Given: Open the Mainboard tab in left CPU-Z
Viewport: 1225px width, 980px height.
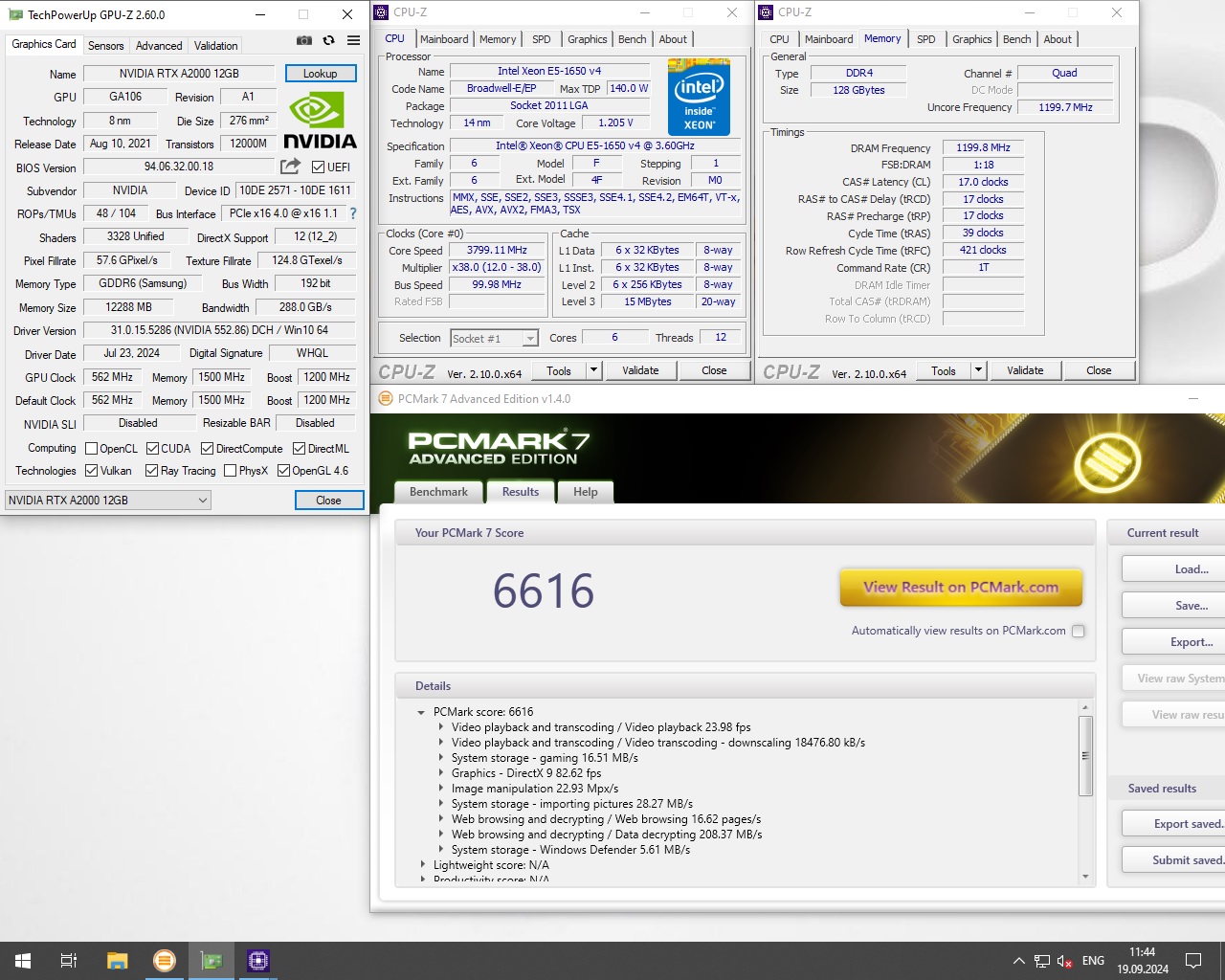Looking at the screenshot, I should tap(444, 39).
